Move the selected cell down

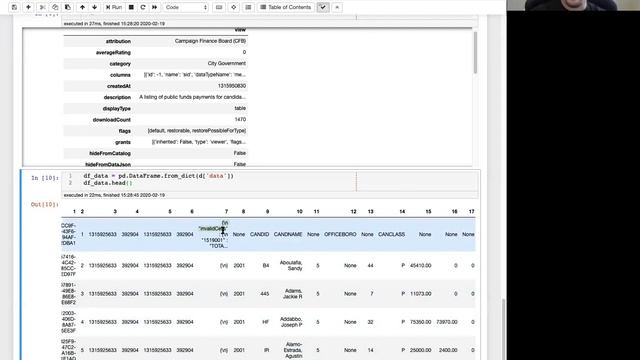94,7
